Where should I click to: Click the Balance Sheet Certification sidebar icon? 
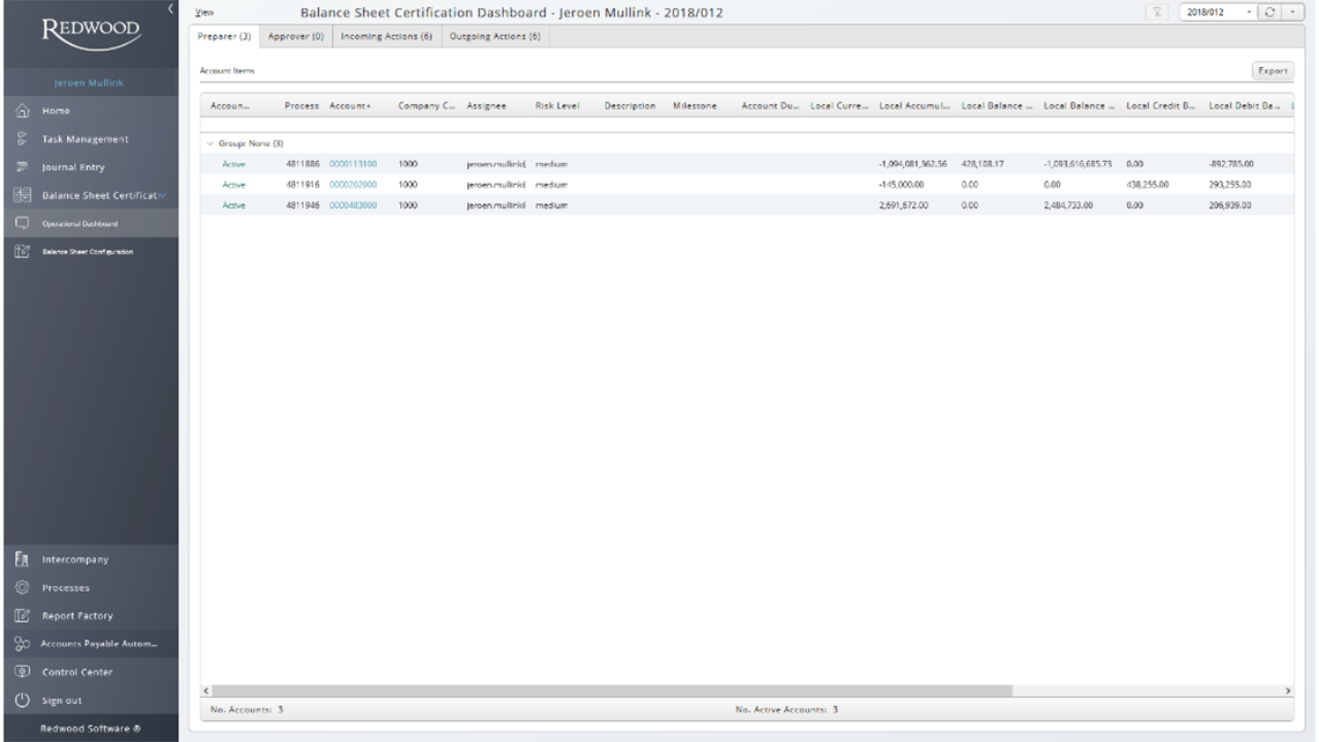tap(20, 196)
